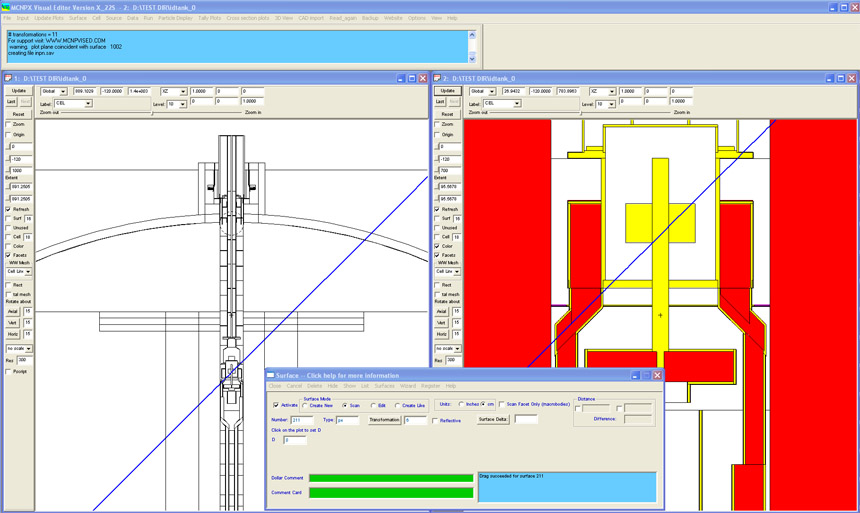Click the Surface dialog title bar icon
Viewport: 860px width, 513px height.
pos(270,375)
